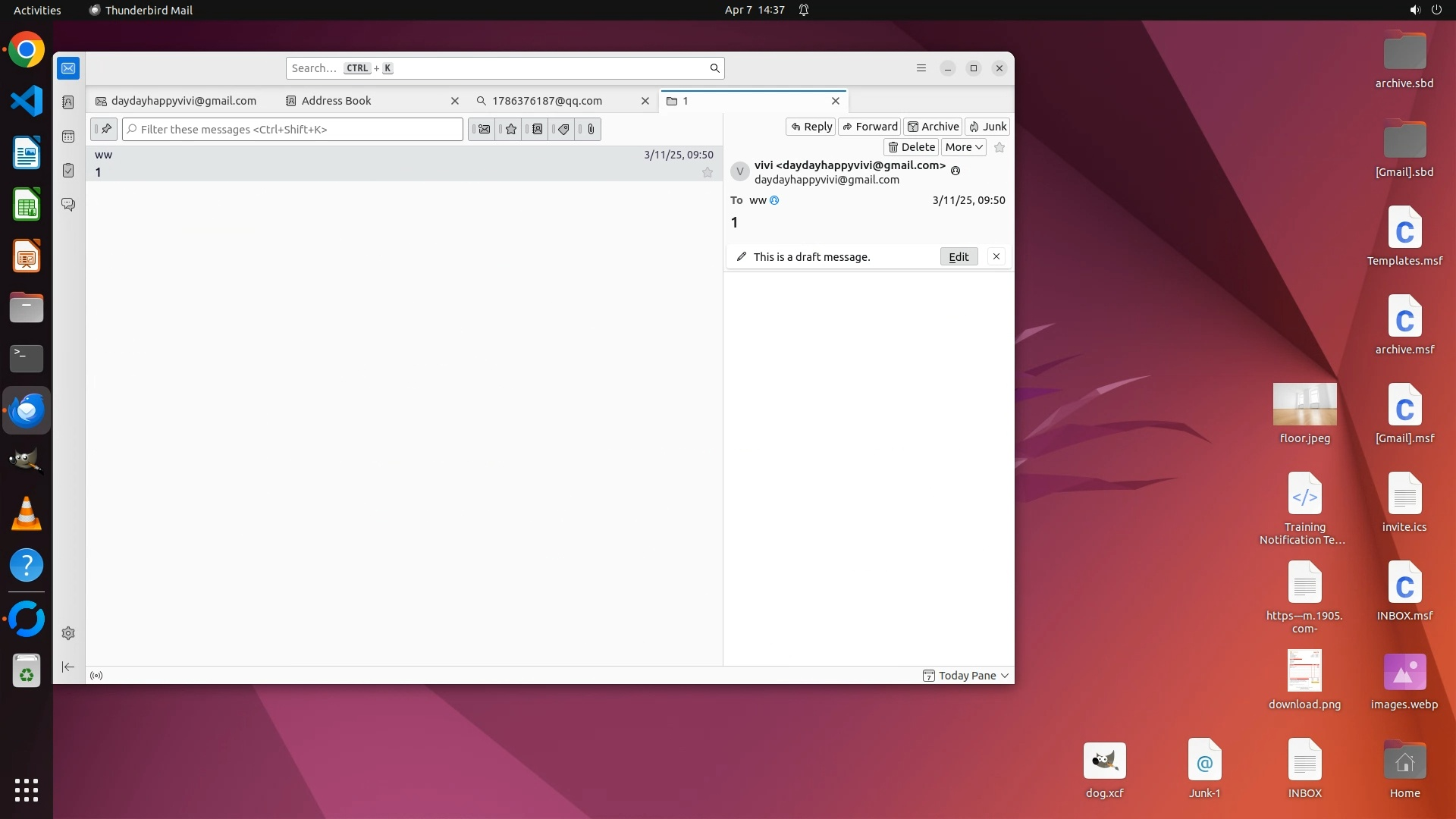Open the Calendar space in sidebar
Screen dimensions: 1456x819
(x=68, y=136)
